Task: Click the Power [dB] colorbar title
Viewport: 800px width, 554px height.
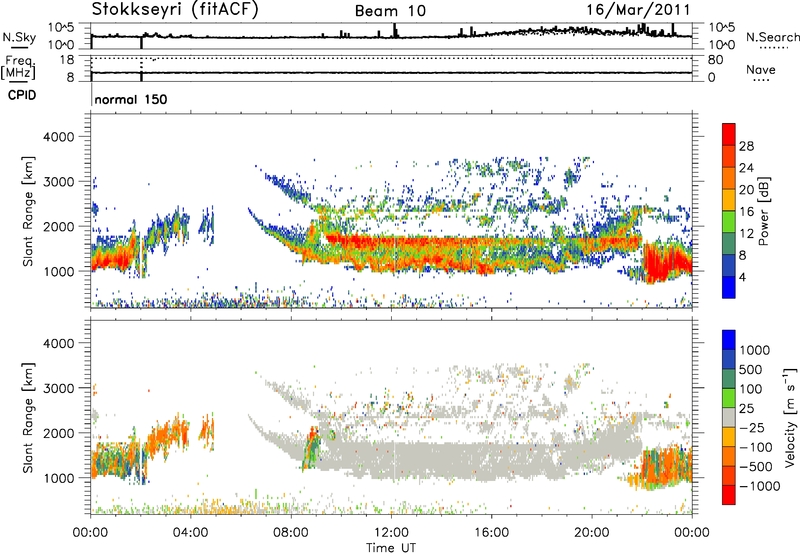Action: coord(763,211)
